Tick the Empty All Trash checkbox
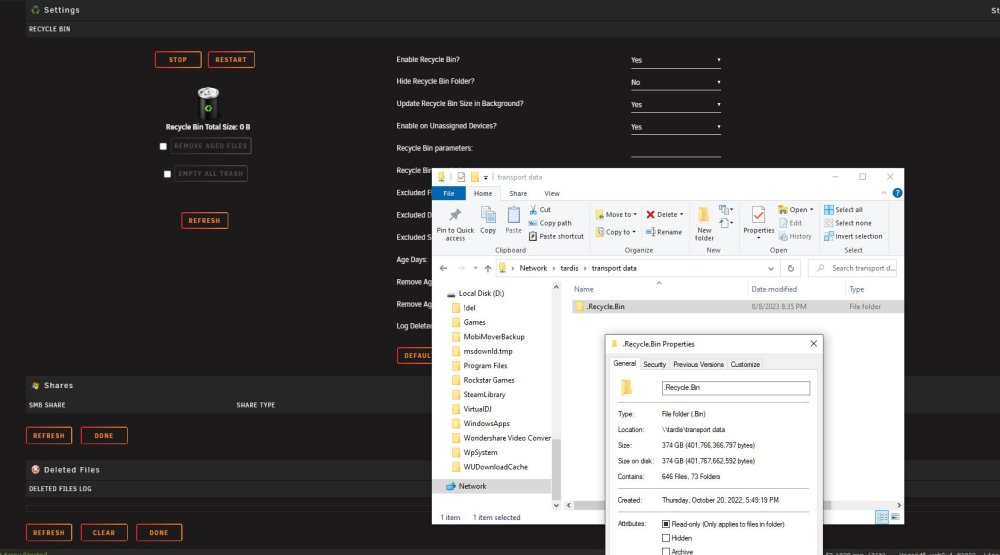 pos(167,174)
